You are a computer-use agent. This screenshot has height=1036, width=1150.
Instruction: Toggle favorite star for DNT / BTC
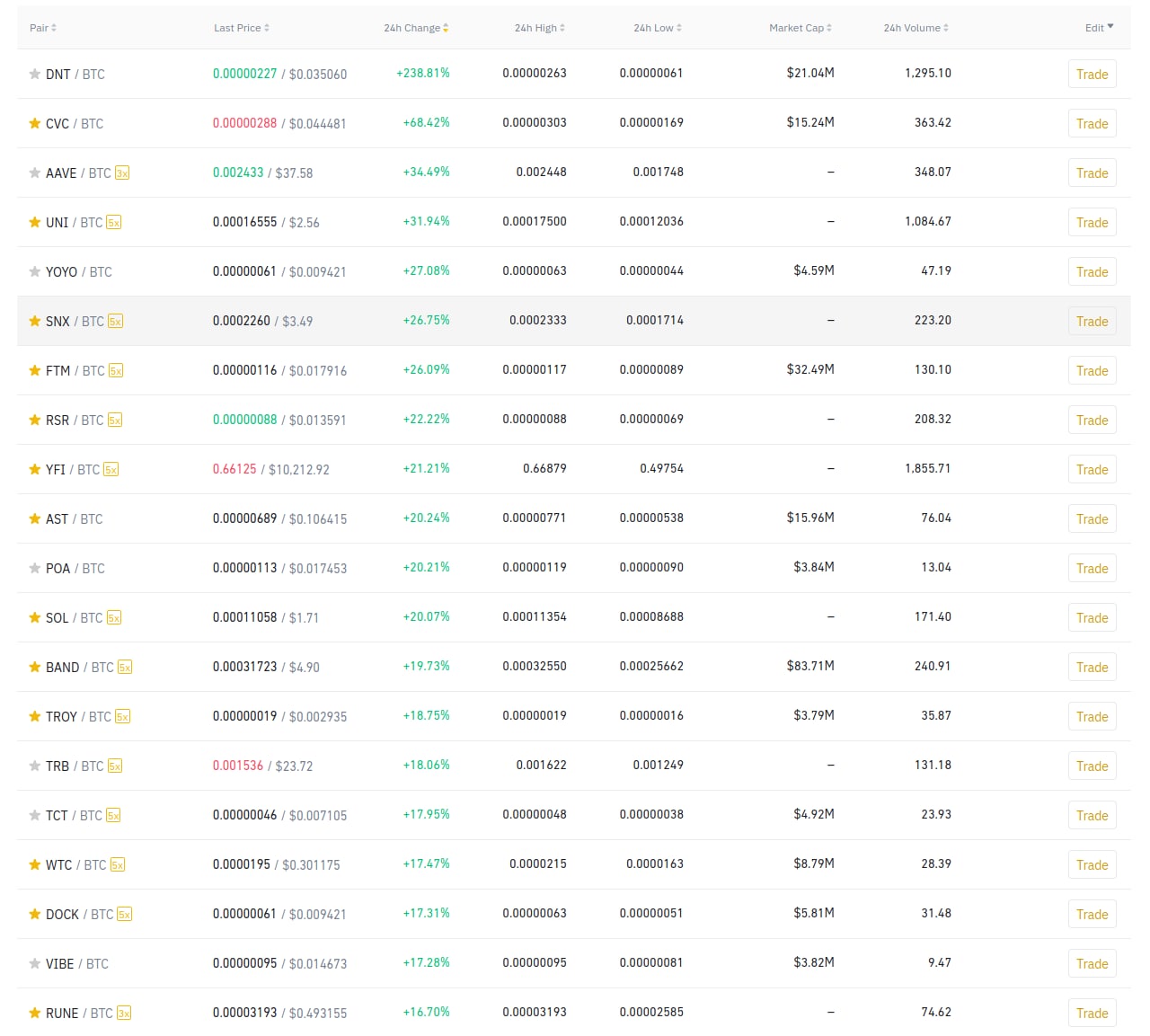point(35,74)
